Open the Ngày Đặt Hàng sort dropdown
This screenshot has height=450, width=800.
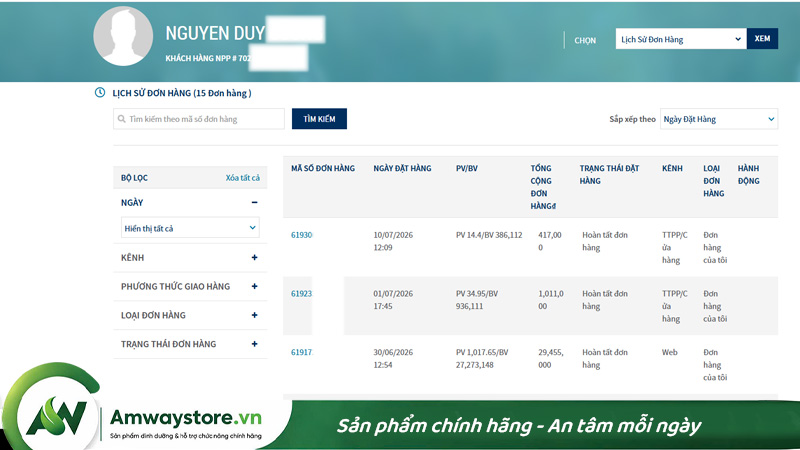(x=719, y=119)
